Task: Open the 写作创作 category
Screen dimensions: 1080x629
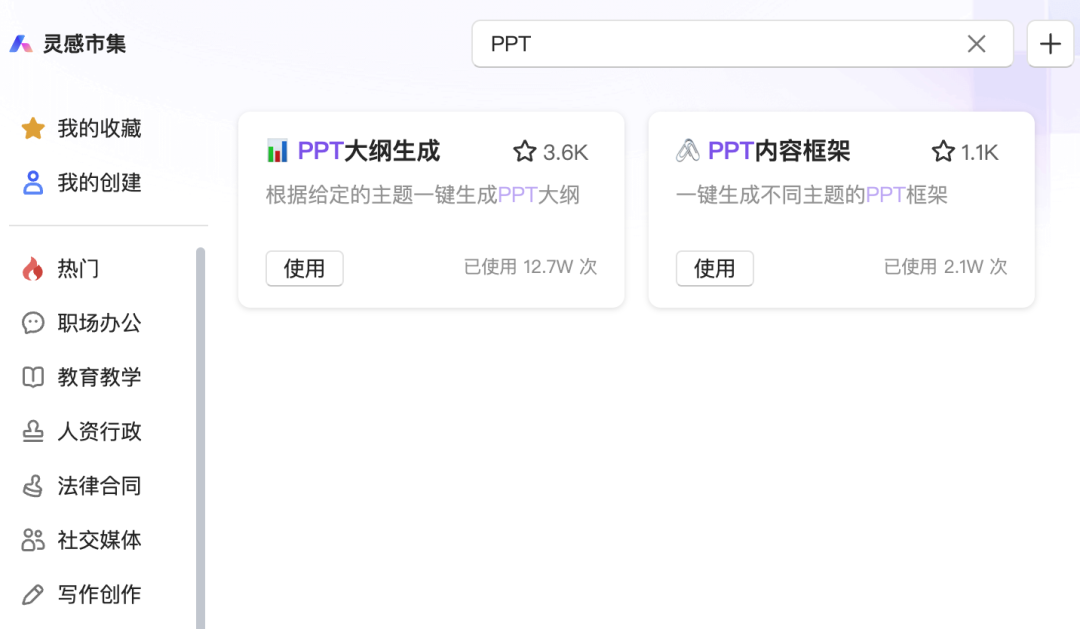Action: point(90,594)
